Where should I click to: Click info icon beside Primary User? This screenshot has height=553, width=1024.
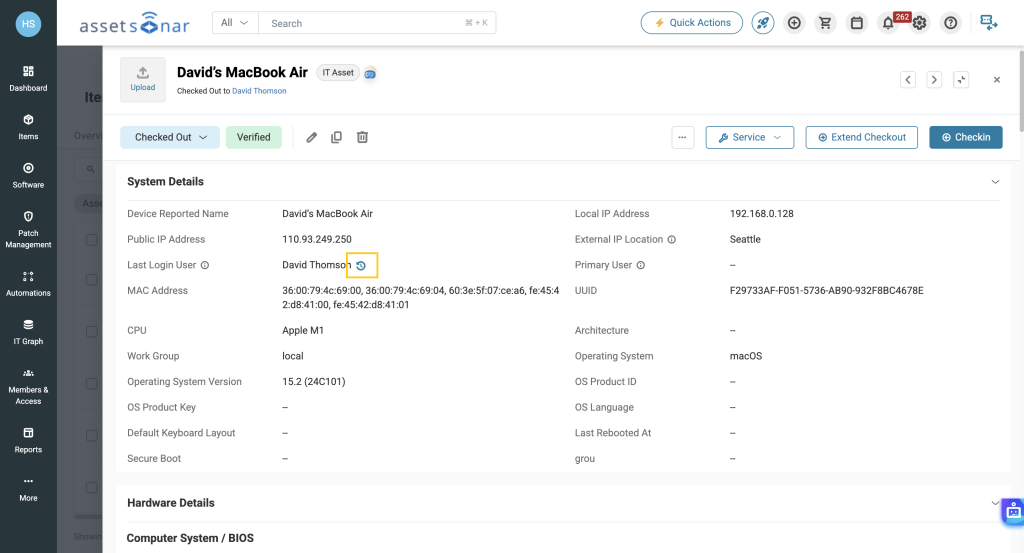coord(641,265)
